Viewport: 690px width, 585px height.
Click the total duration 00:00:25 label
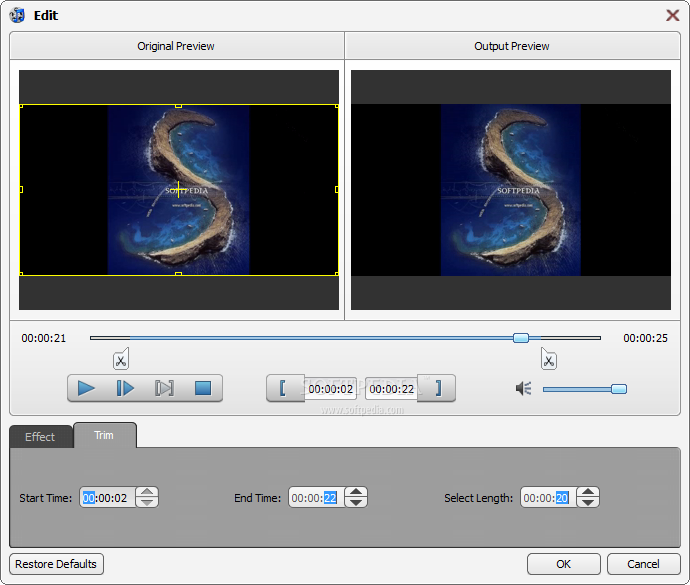tap(645, 338)
